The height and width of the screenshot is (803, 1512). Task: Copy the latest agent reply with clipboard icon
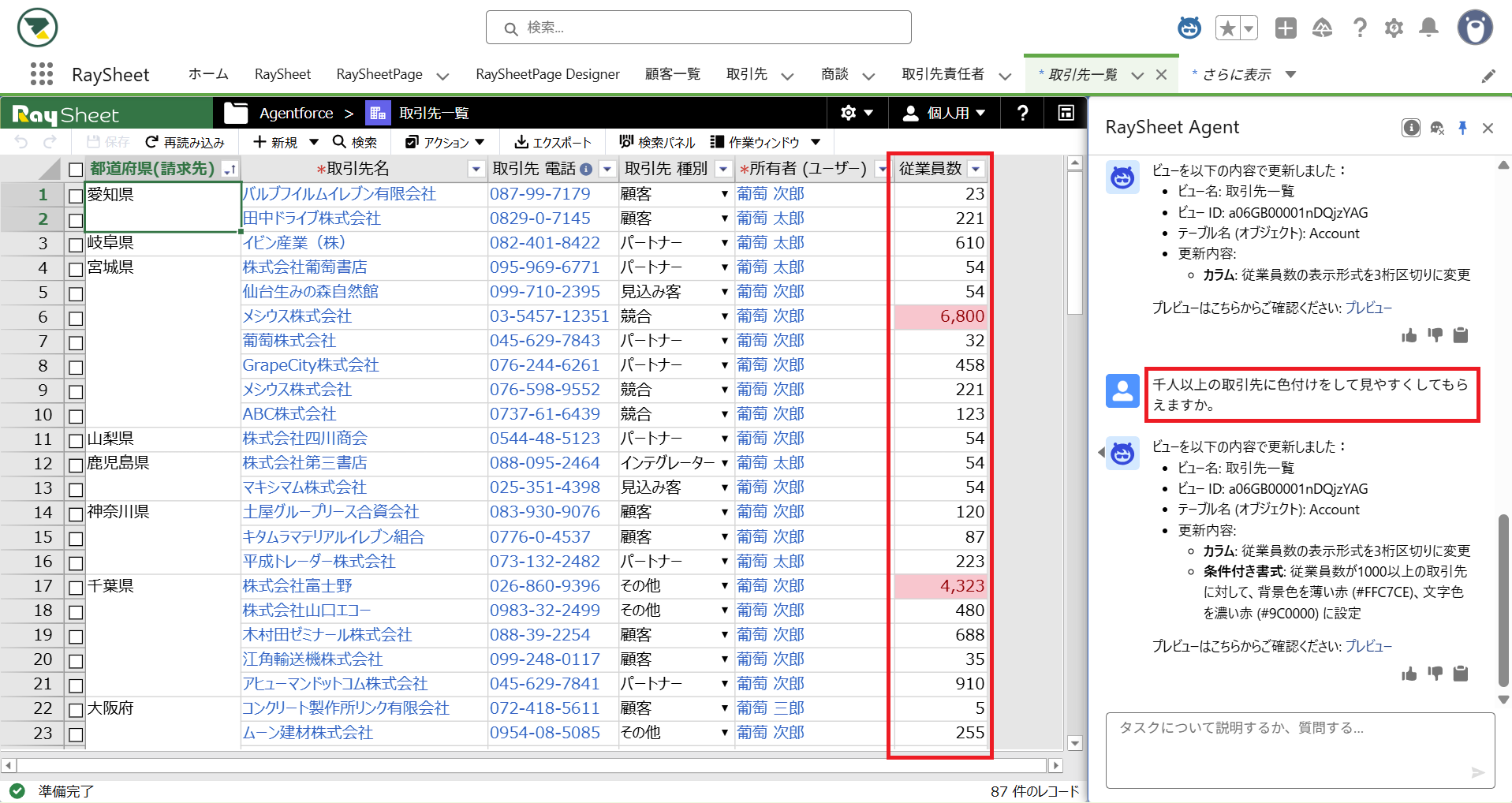click(1461, 674)
